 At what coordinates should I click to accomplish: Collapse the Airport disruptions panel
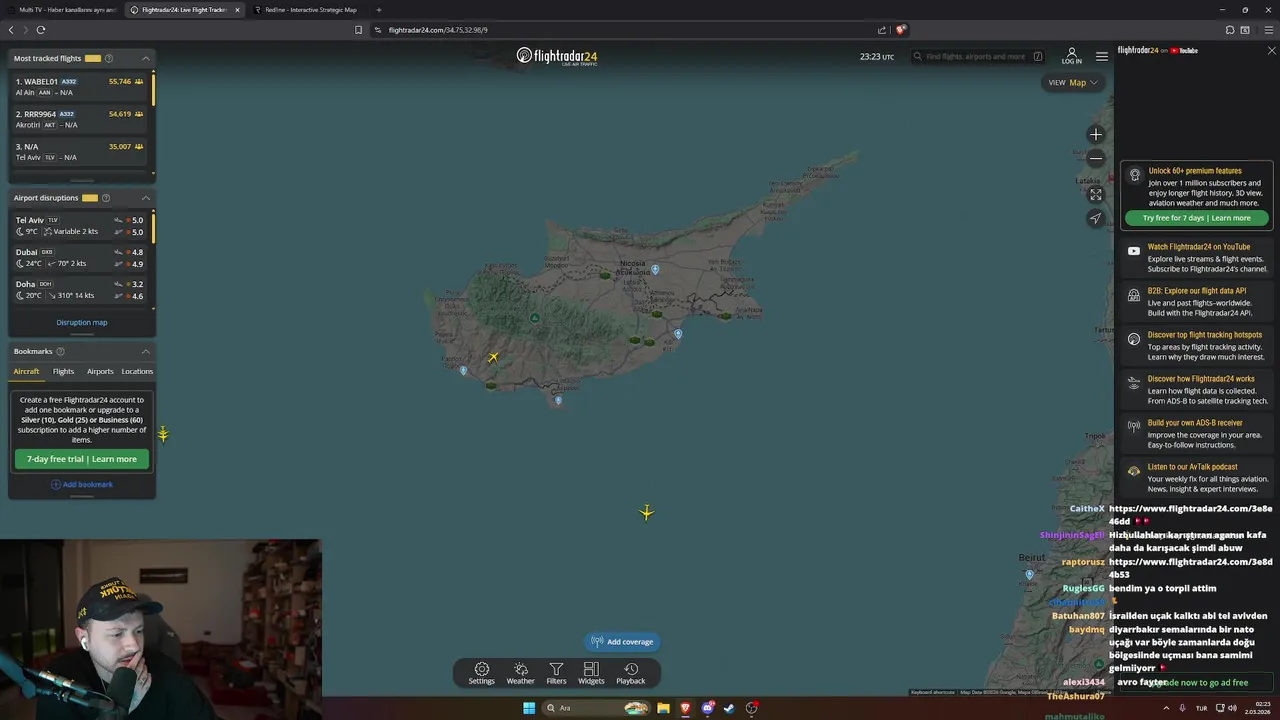click(x=145, y=198)
